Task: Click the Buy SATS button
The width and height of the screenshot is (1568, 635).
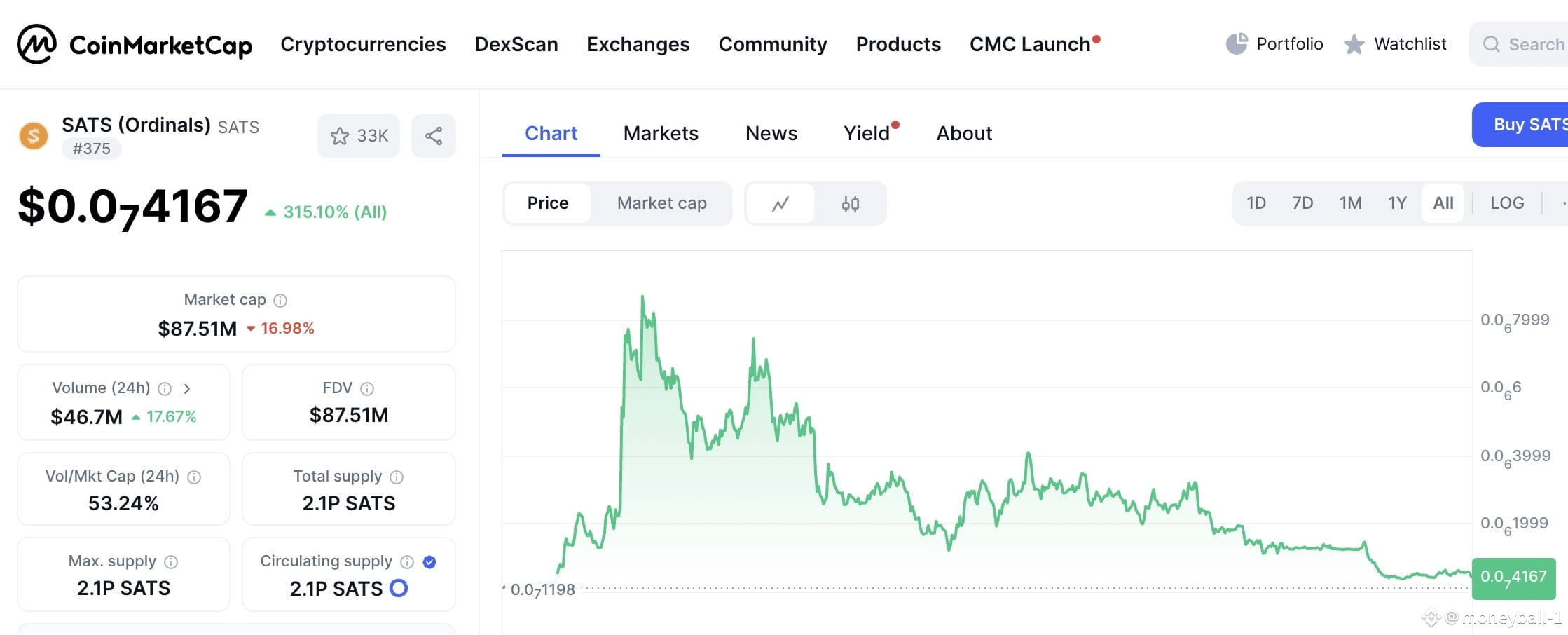Action: click(1520, 125)
